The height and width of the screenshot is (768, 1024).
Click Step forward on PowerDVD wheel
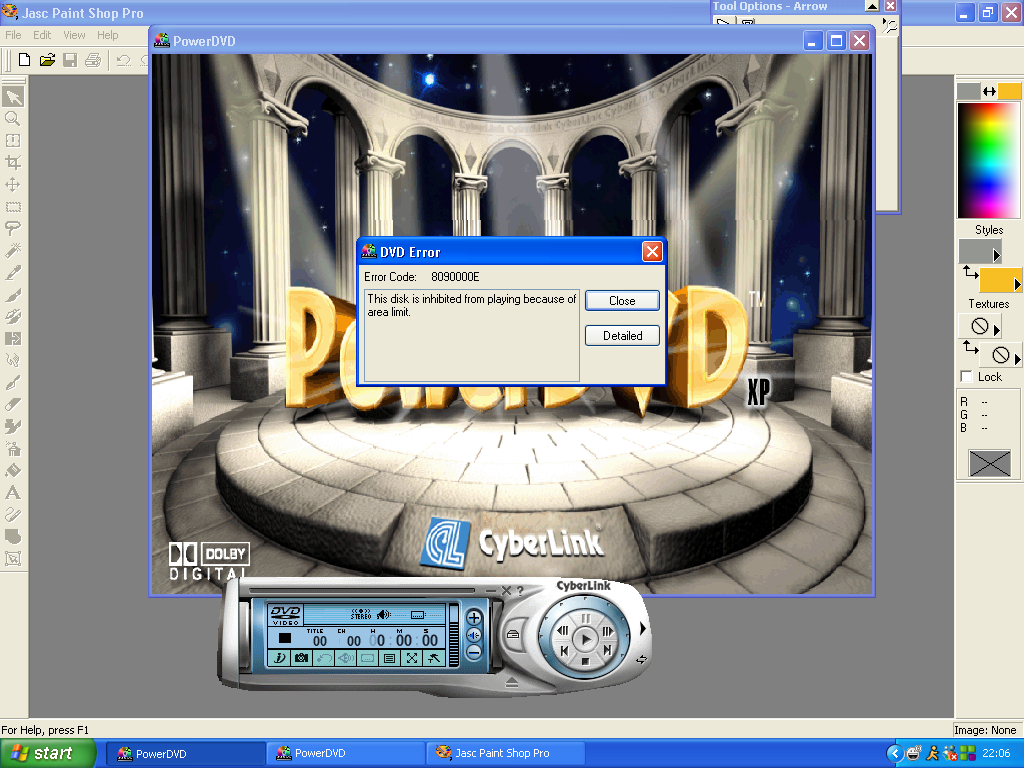pos(607,631)
